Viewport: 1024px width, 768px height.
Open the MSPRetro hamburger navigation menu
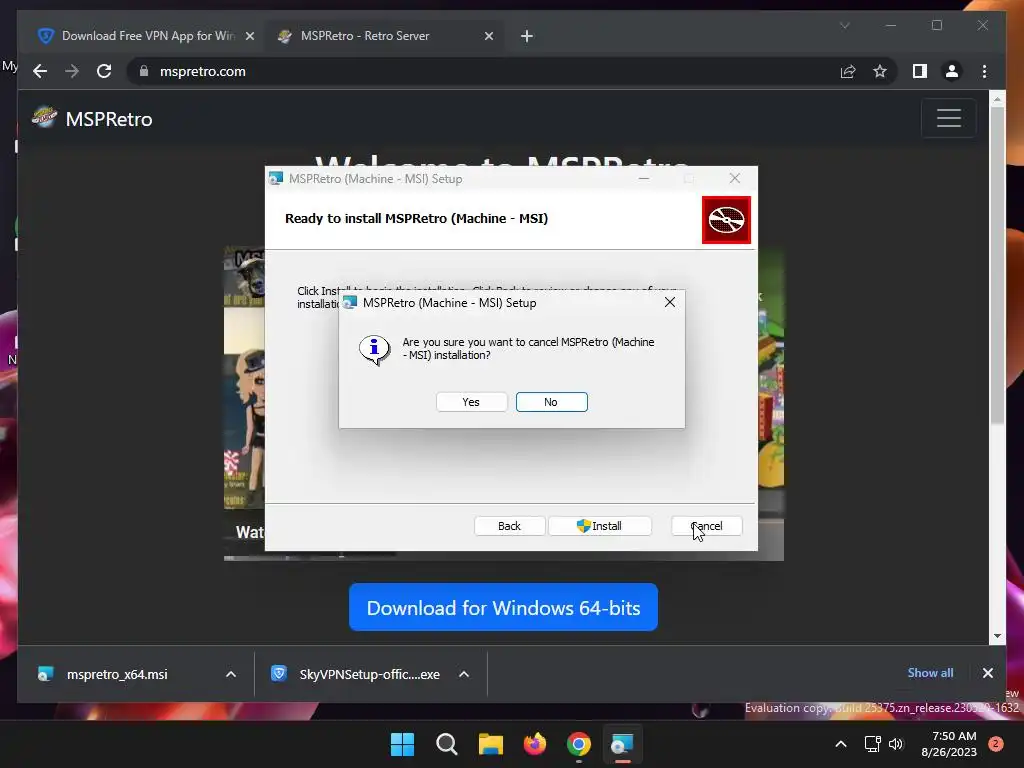948,118
